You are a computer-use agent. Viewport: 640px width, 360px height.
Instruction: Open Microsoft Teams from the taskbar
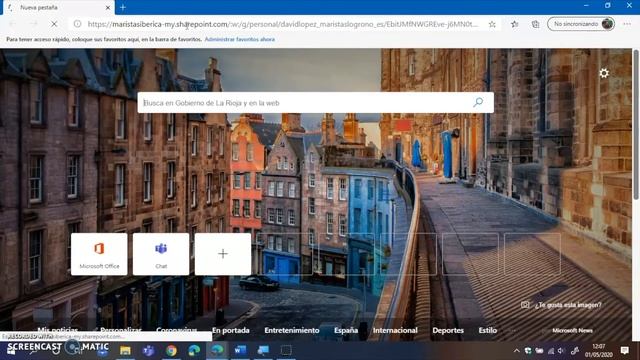148,350
